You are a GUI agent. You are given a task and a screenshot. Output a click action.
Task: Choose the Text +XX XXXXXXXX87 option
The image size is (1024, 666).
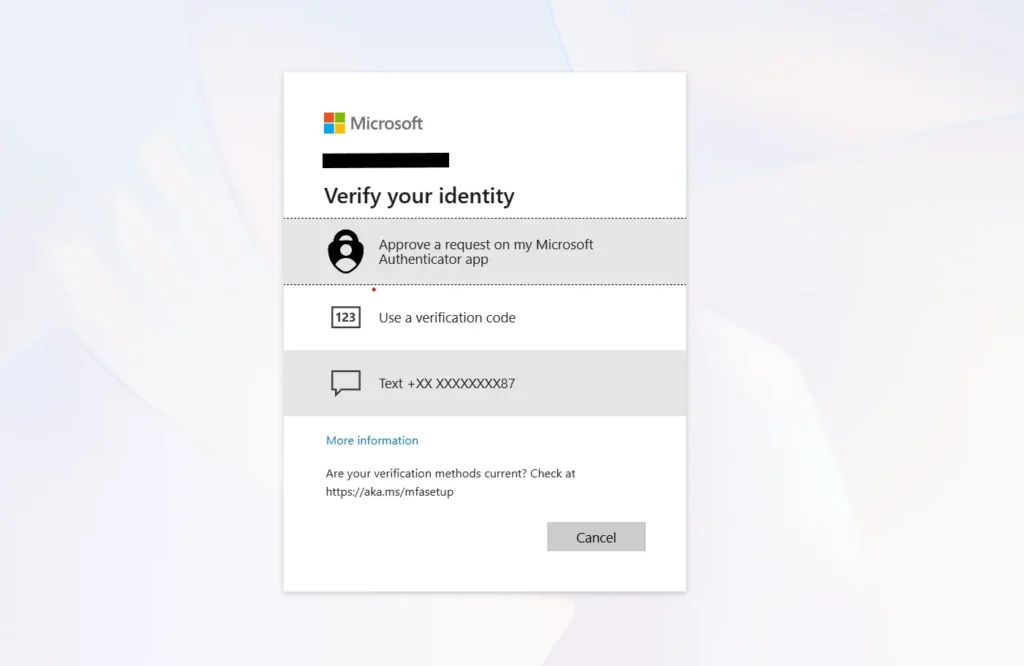pyautogui.click(x=485, y=383)
